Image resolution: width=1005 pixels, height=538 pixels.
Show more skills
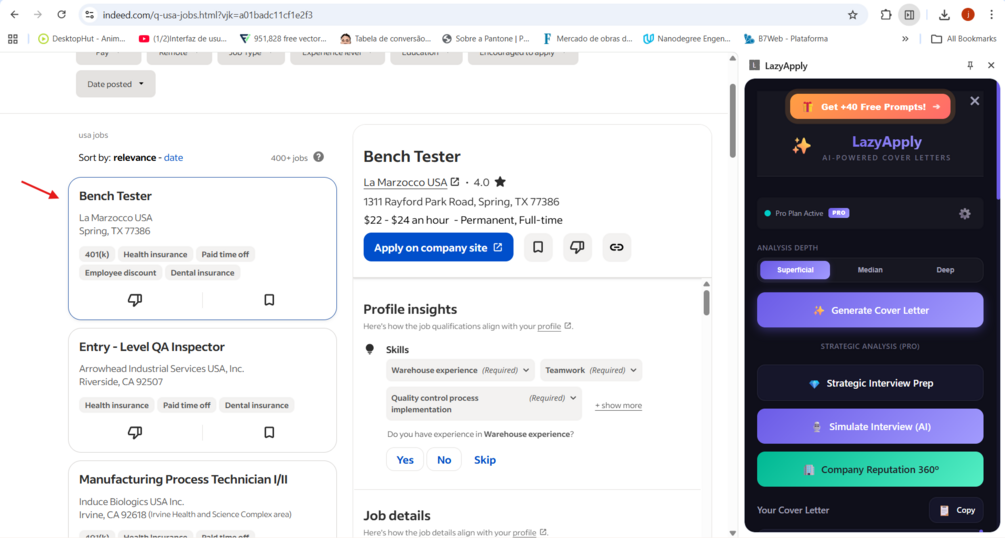[x=618, y=405]
